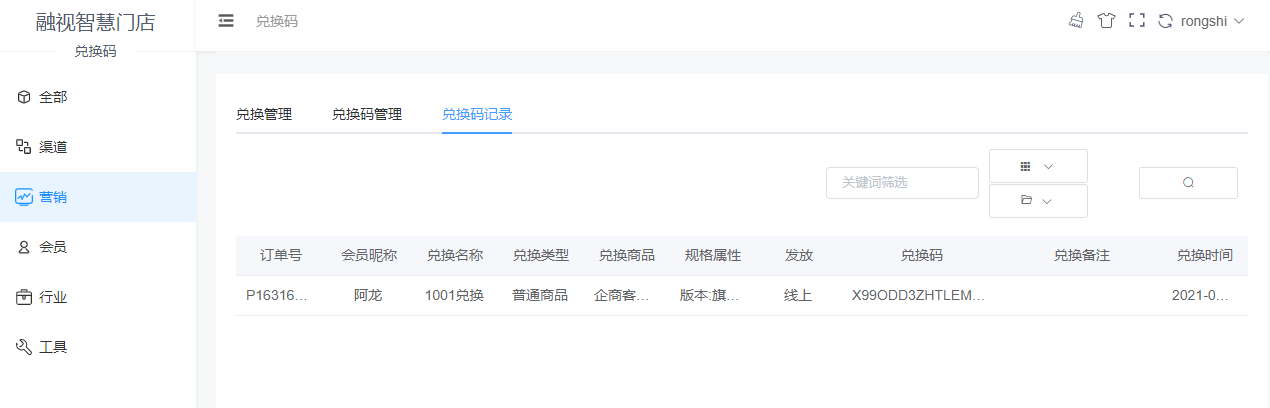Open the 工具 sidebar menu

pyautogui.click(x=98, y=347)
